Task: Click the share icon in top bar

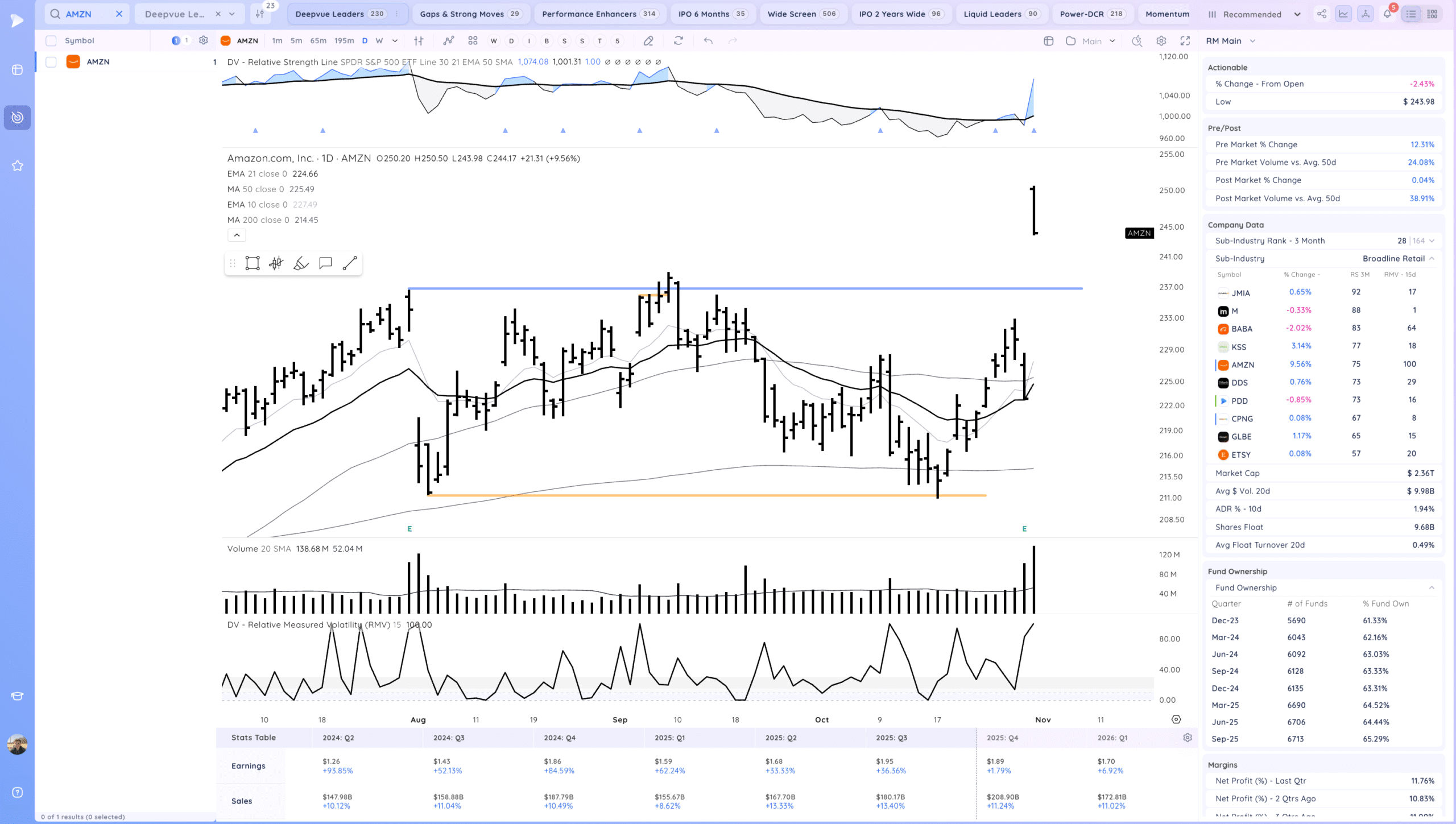Action: click(x=1322, y=14)
